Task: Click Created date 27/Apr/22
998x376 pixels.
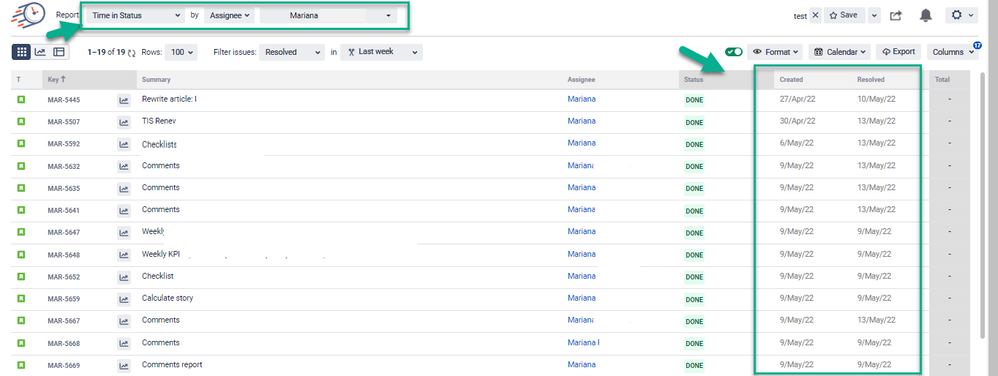Action: click(798, 99)
